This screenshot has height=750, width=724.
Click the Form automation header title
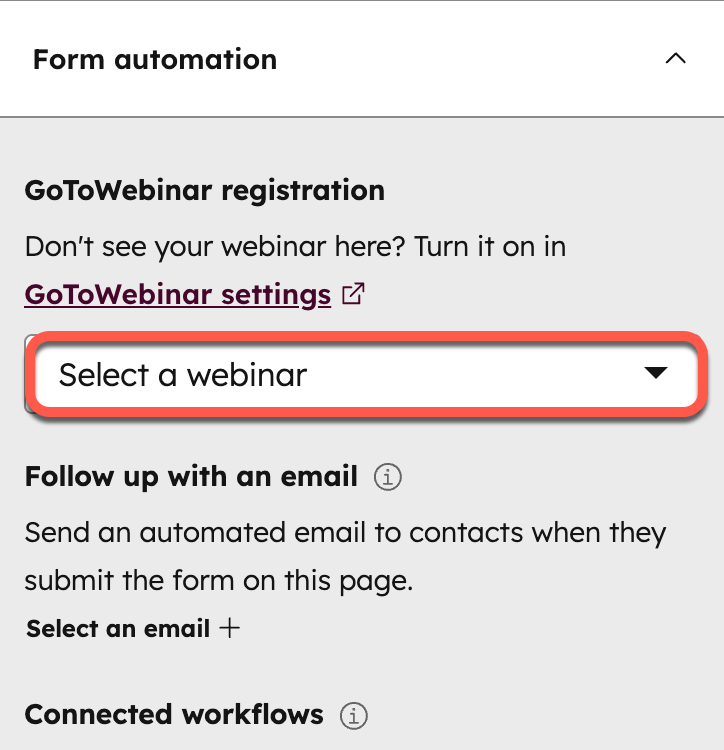[x=155, y=59]
